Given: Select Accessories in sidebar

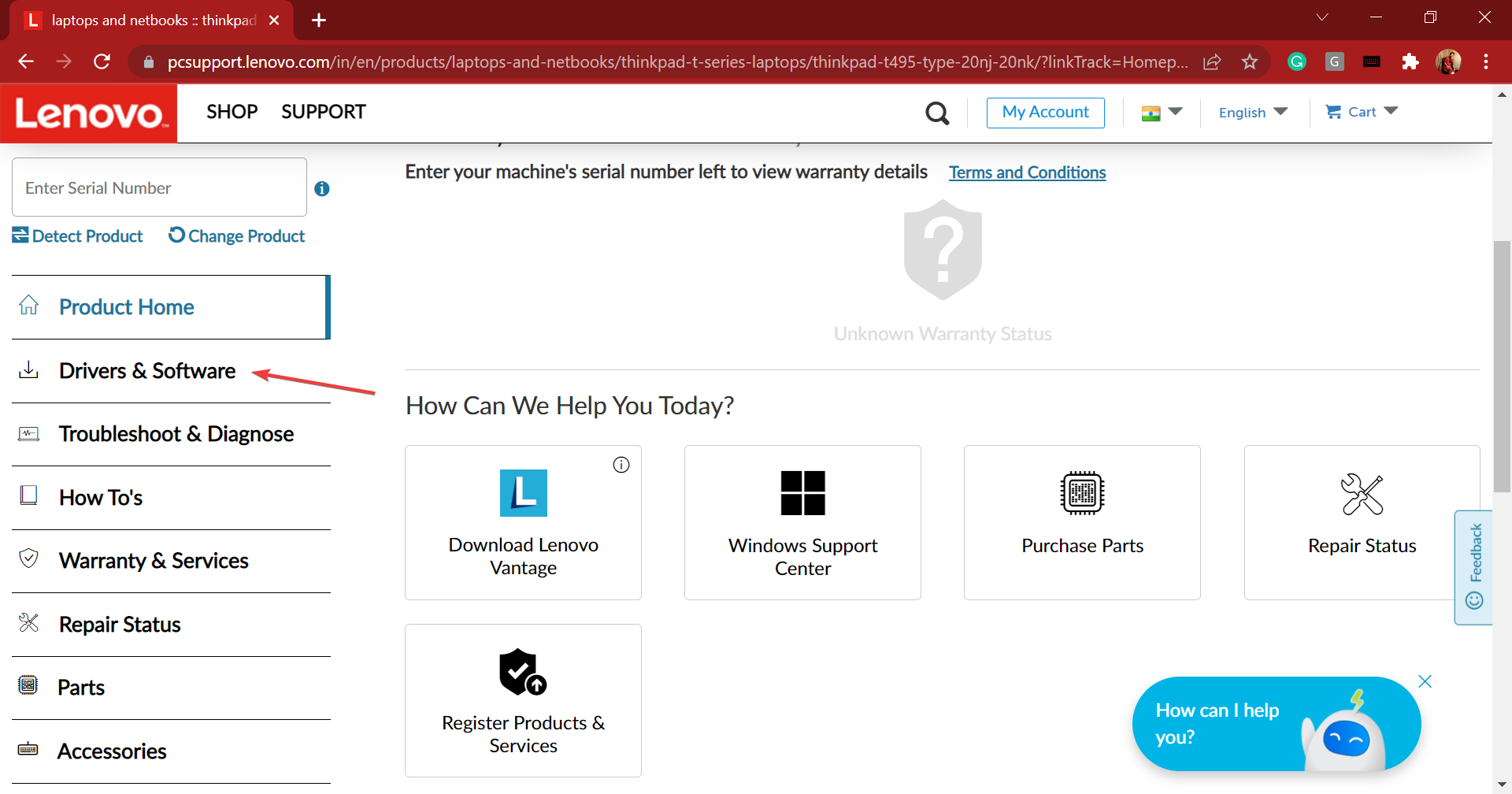Looking at the screenshot, I should [x=171, y=751].
